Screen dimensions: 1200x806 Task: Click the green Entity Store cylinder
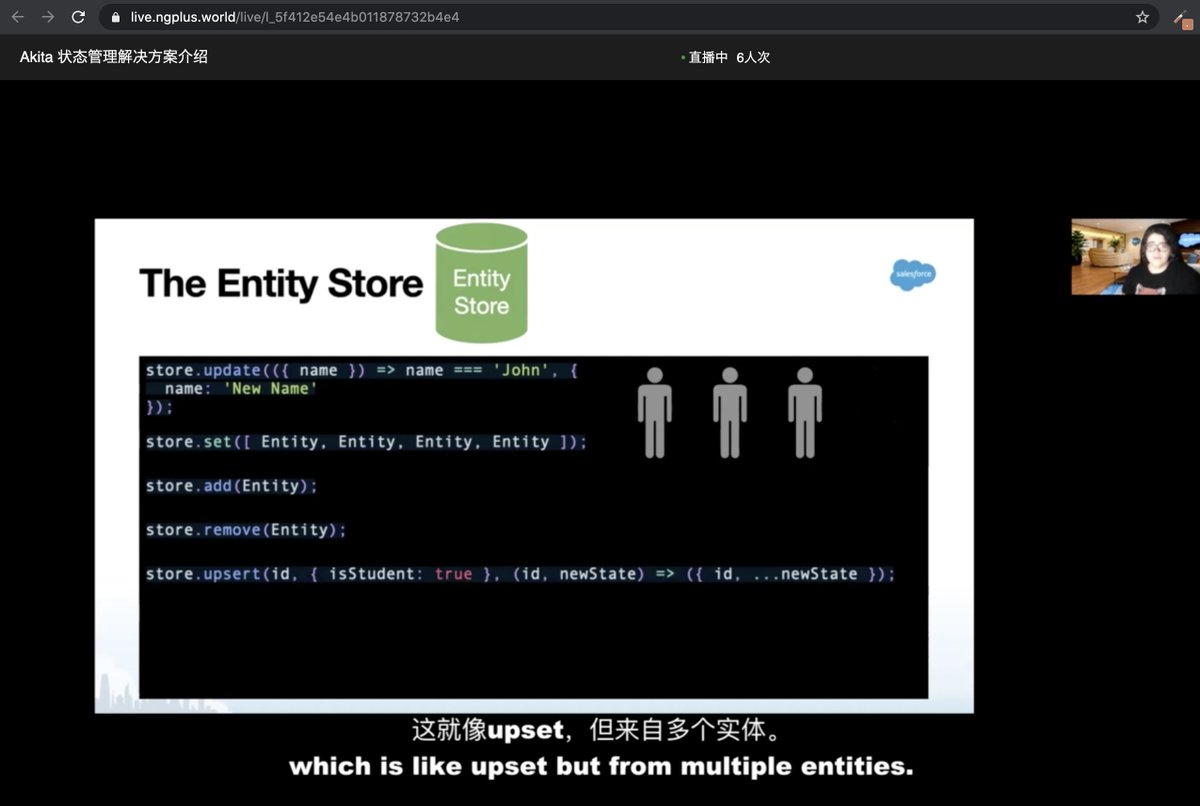(481, 283)
